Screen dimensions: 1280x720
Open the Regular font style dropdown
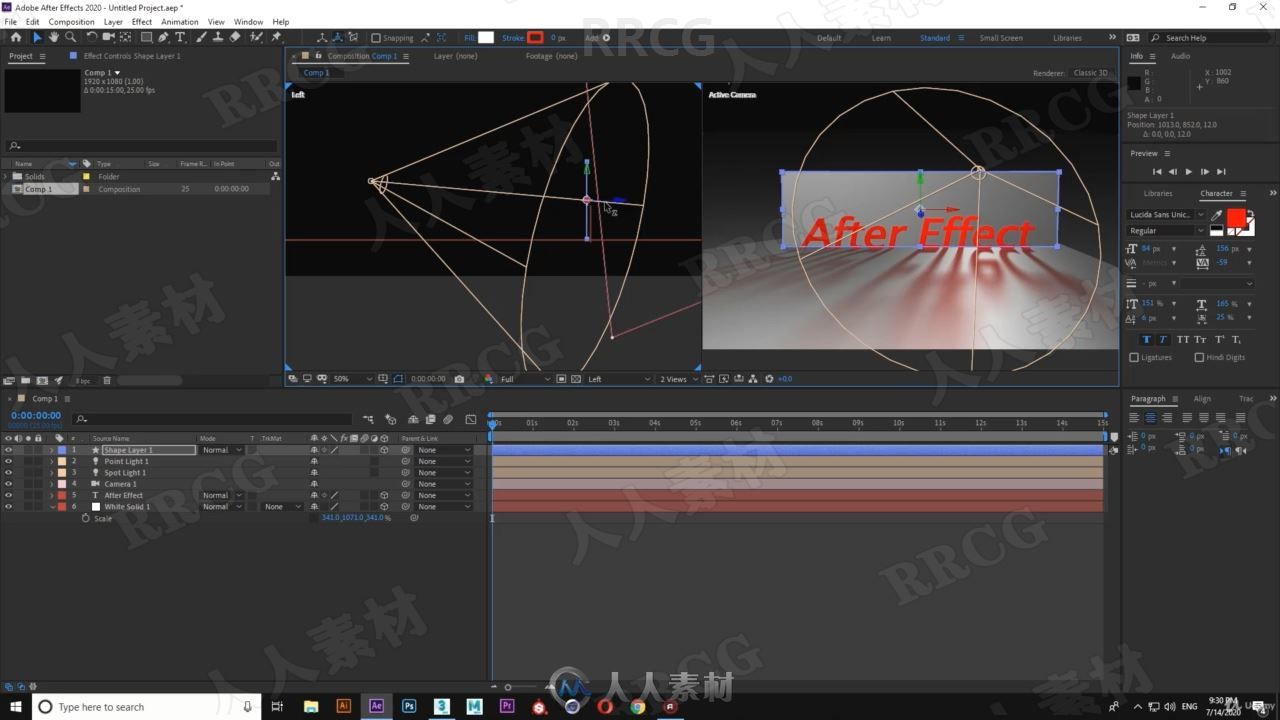[1167, 230]
